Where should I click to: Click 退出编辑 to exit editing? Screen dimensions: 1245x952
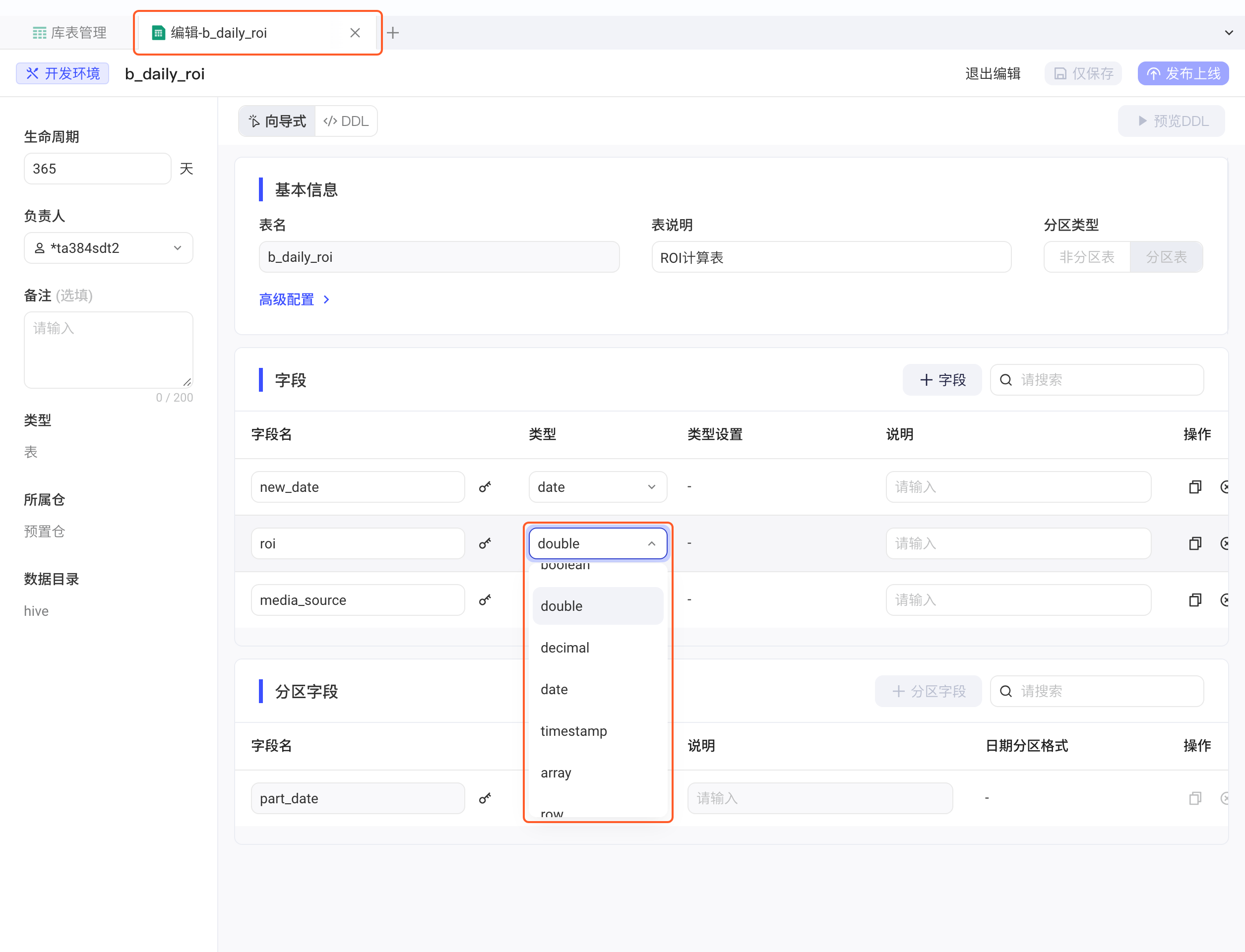(x=993, y=74)
